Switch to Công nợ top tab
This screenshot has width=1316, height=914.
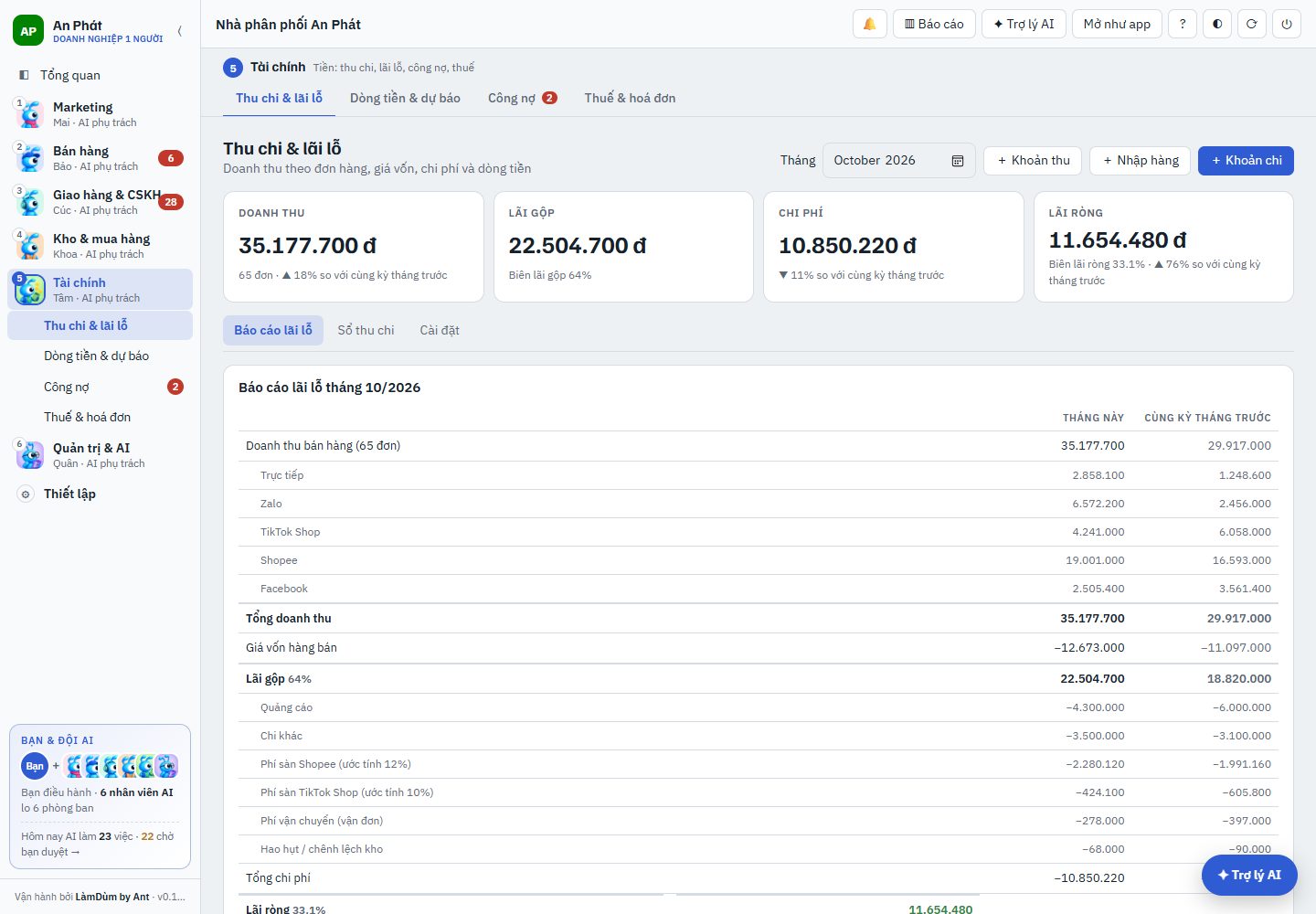coord(522,98)
